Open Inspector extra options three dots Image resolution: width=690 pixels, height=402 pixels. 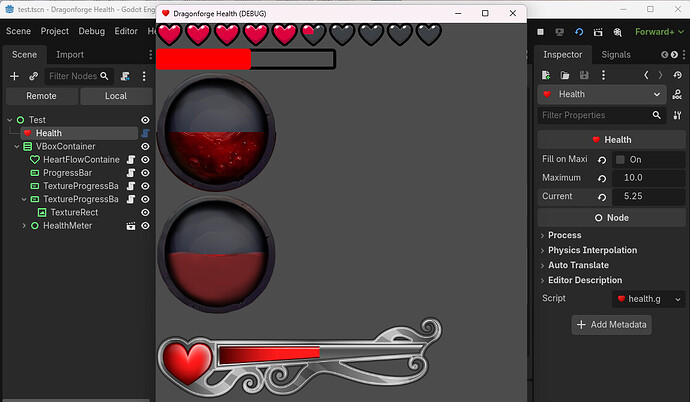pyautogui.click(x=603, y=75)
